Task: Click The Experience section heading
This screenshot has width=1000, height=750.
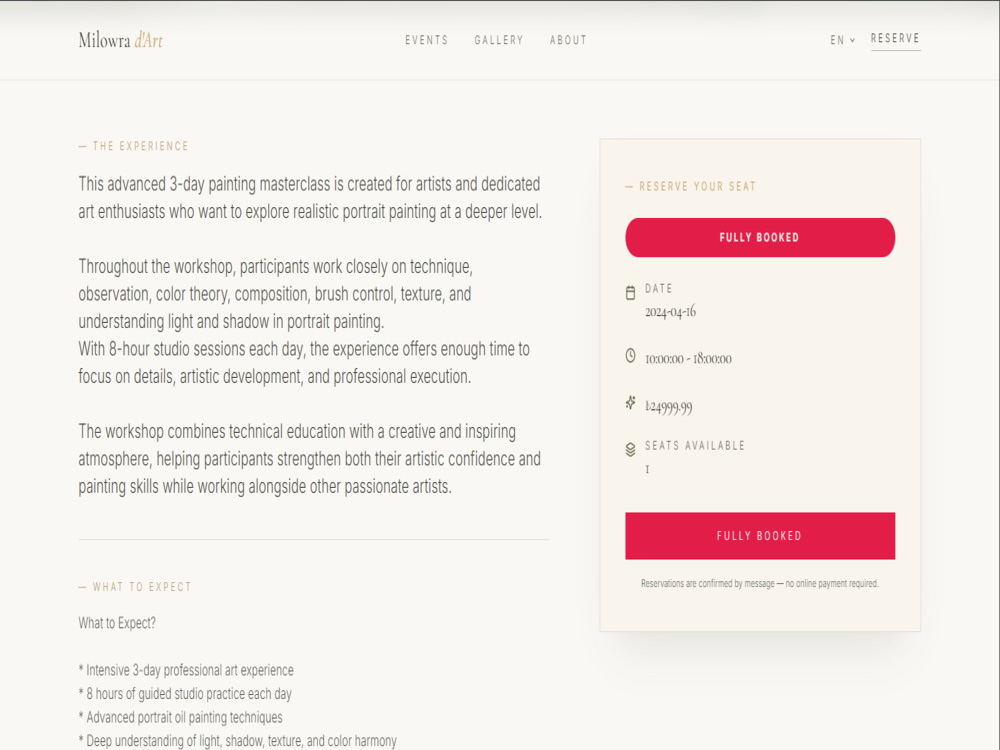Action: 133,146
